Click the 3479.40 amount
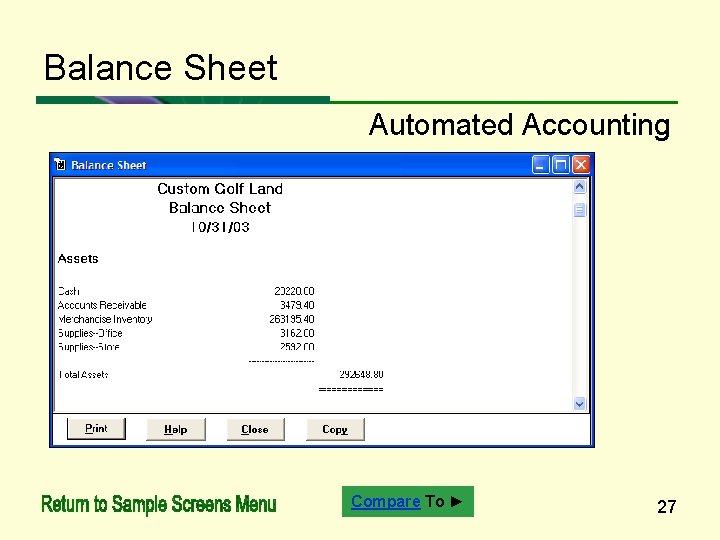 coord(298,305)
